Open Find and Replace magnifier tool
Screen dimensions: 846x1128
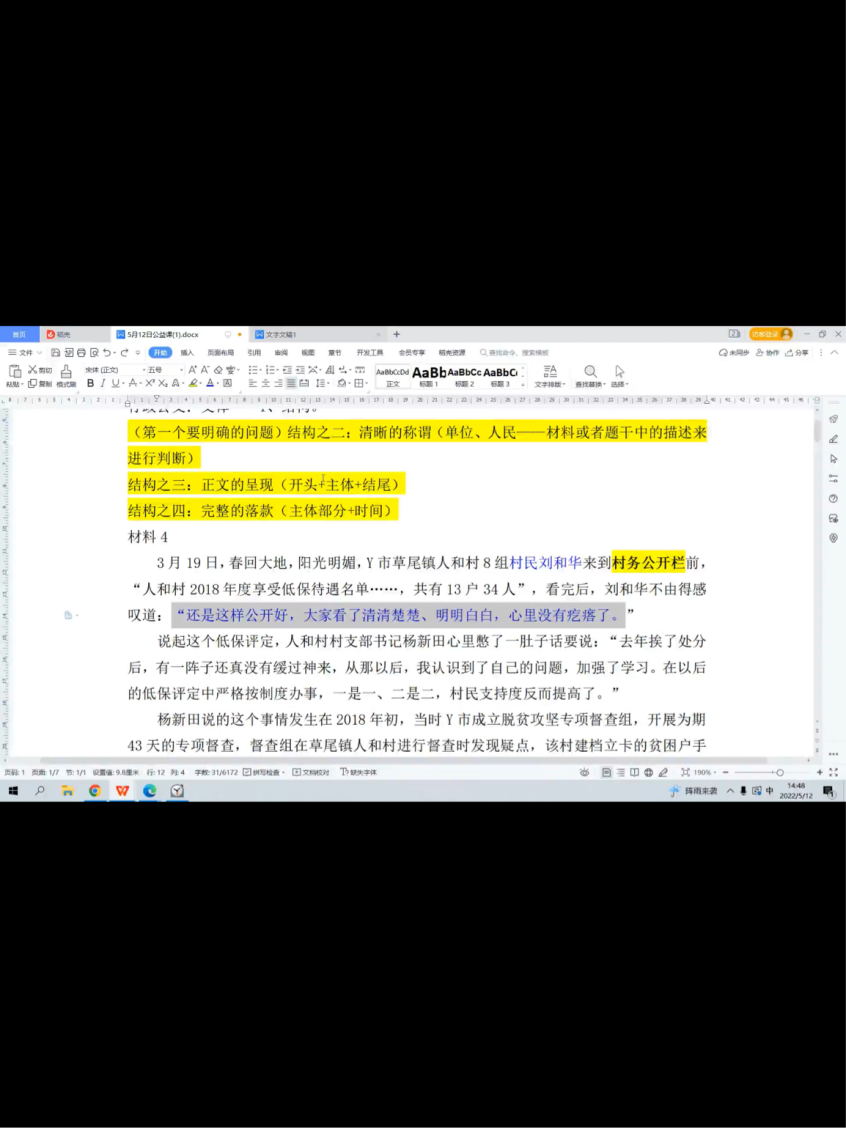click(x=590, y=373)
